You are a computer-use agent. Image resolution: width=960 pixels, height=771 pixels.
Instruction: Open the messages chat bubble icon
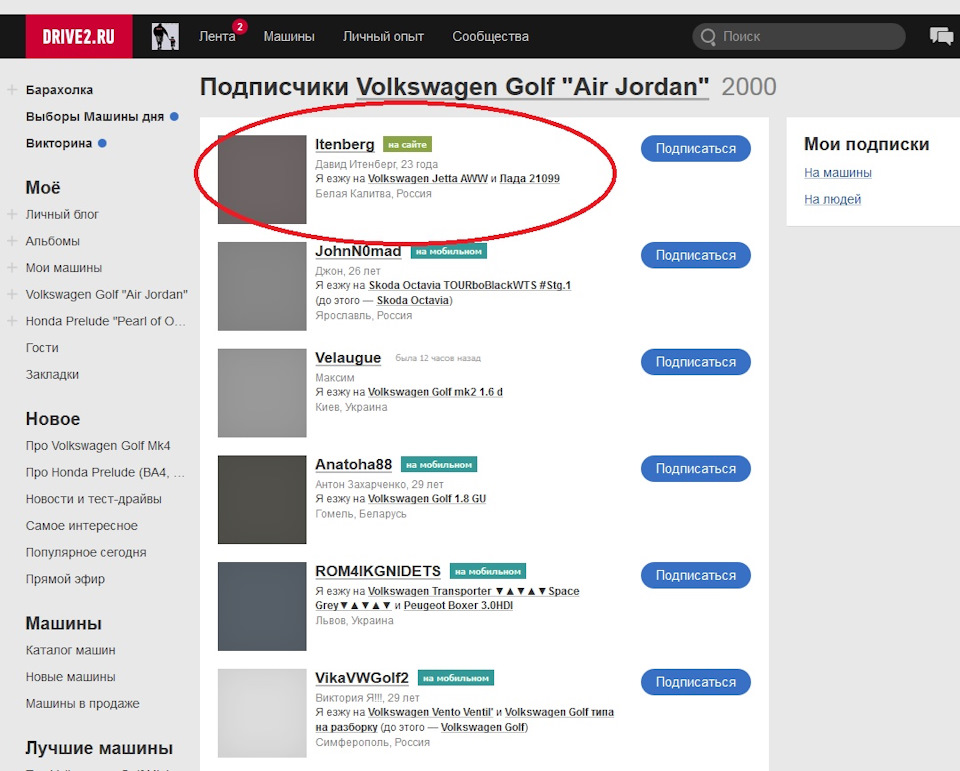(x=941, y=36)
